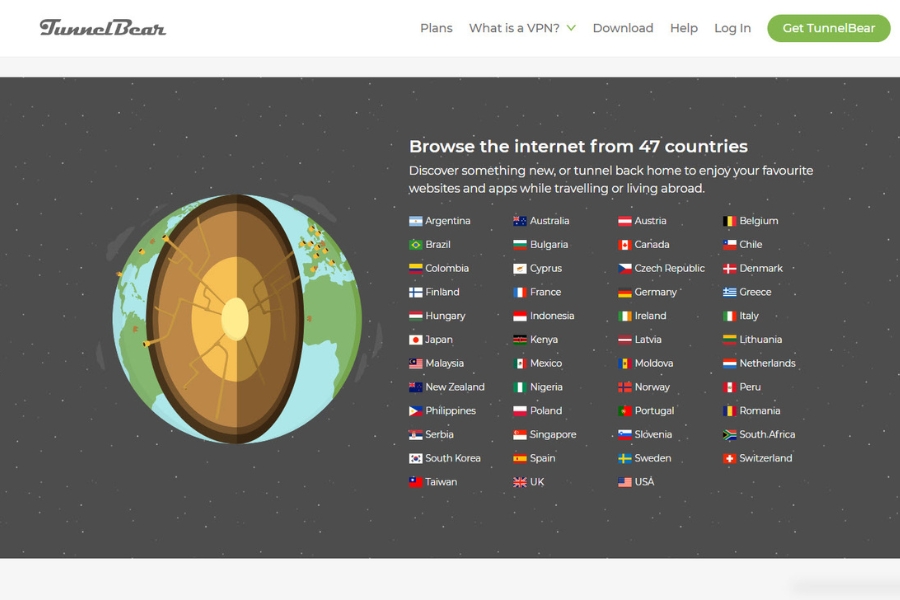
Task: Open the Plans menu item
Action: point(436,28)
